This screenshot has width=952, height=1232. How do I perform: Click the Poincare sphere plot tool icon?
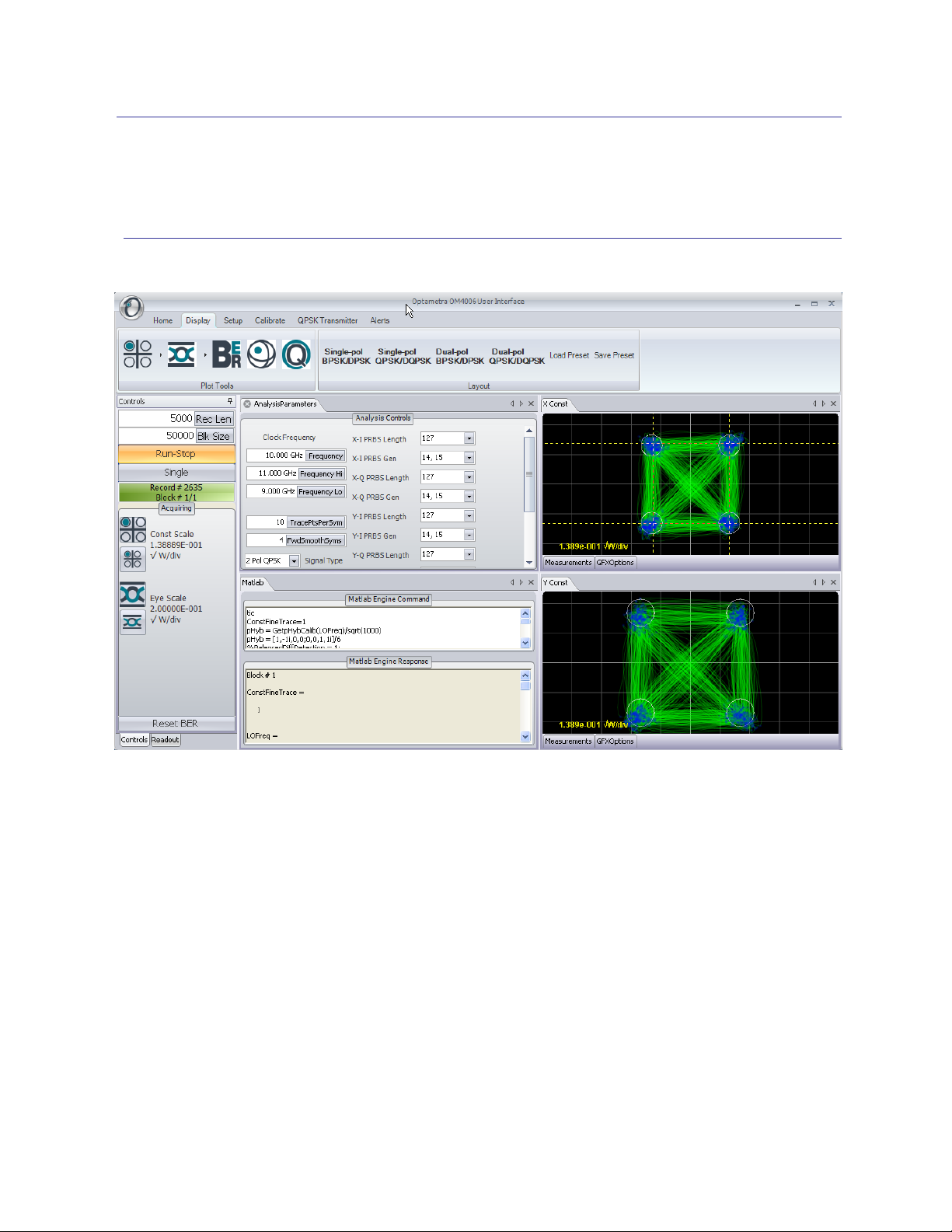(262, 354)
